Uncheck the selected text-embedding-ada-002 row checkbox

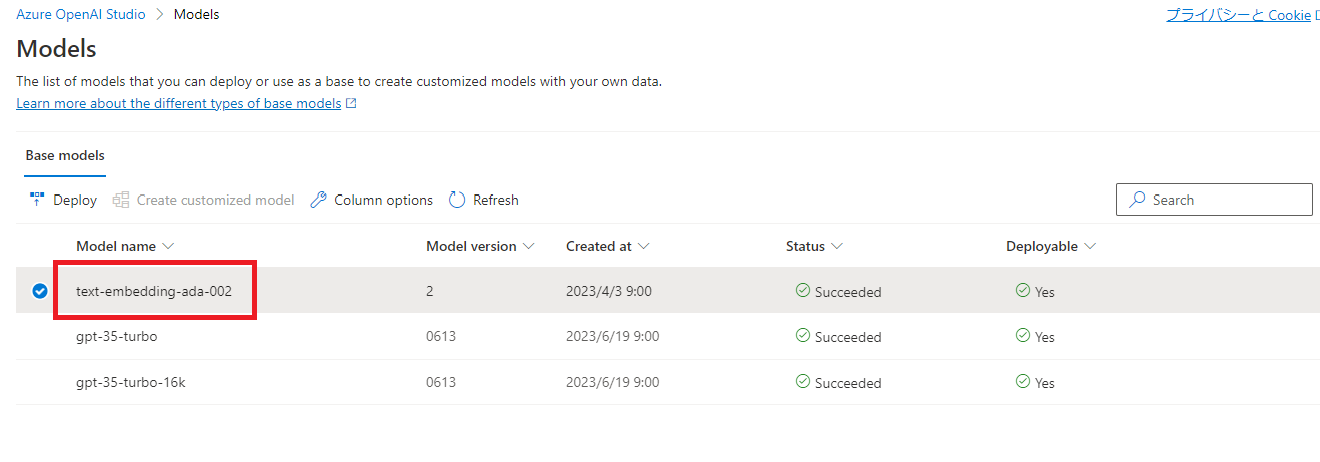(x=40, y=291)
